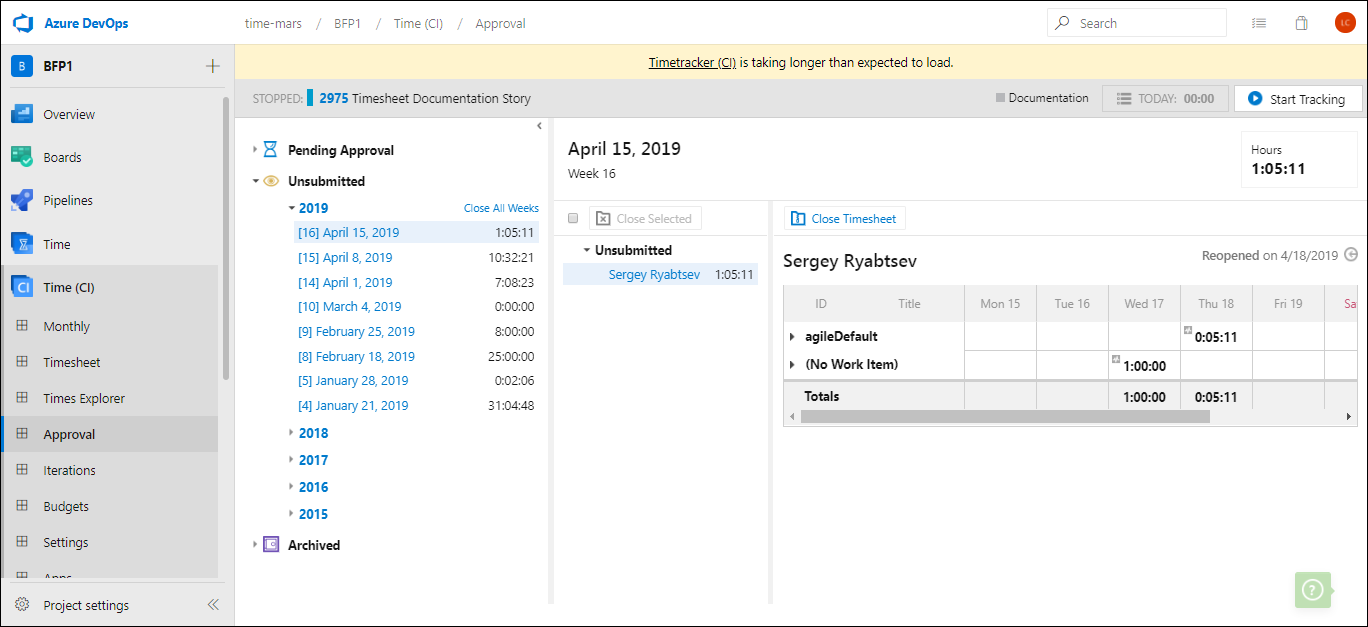Image resolution: width=1368 pixels, height=627 pixels.
Task: Open the marketplace shopping bag icon
Action: (x=1301, y=23)
